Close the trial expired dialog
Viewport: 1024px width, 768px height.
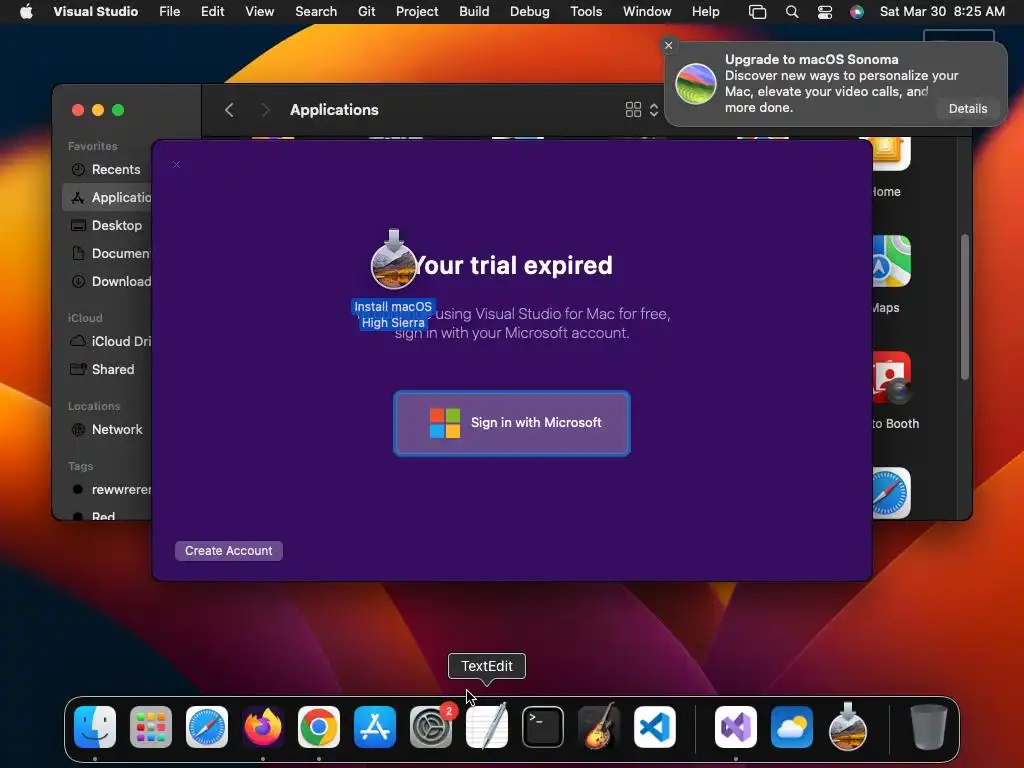click(x=176, y=165)
